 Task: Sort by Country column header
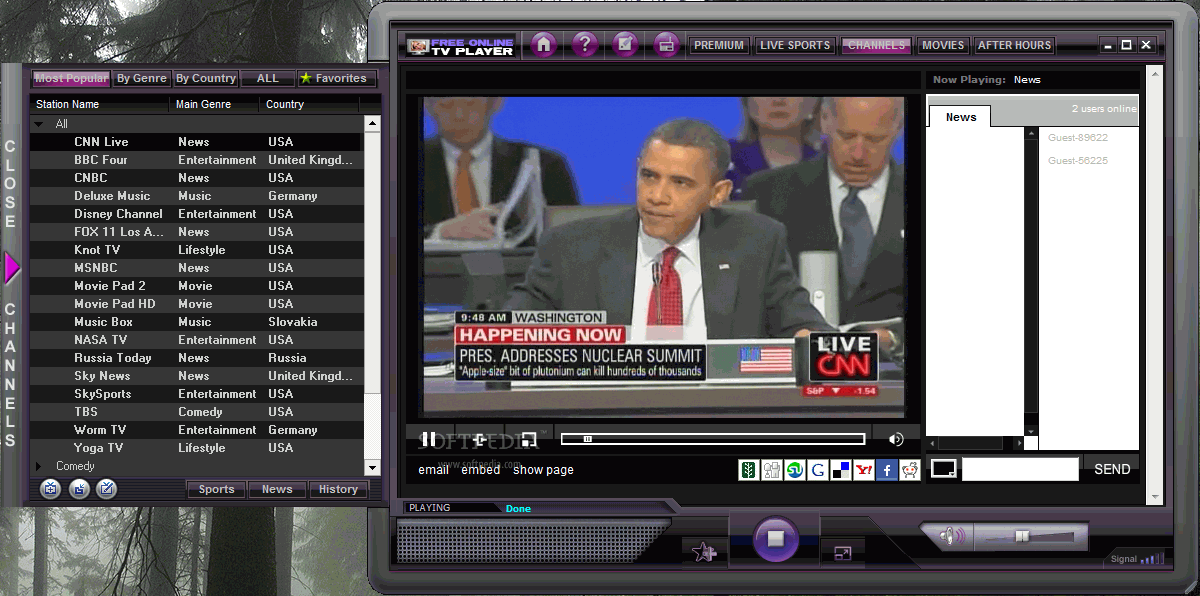pos(311,104)
